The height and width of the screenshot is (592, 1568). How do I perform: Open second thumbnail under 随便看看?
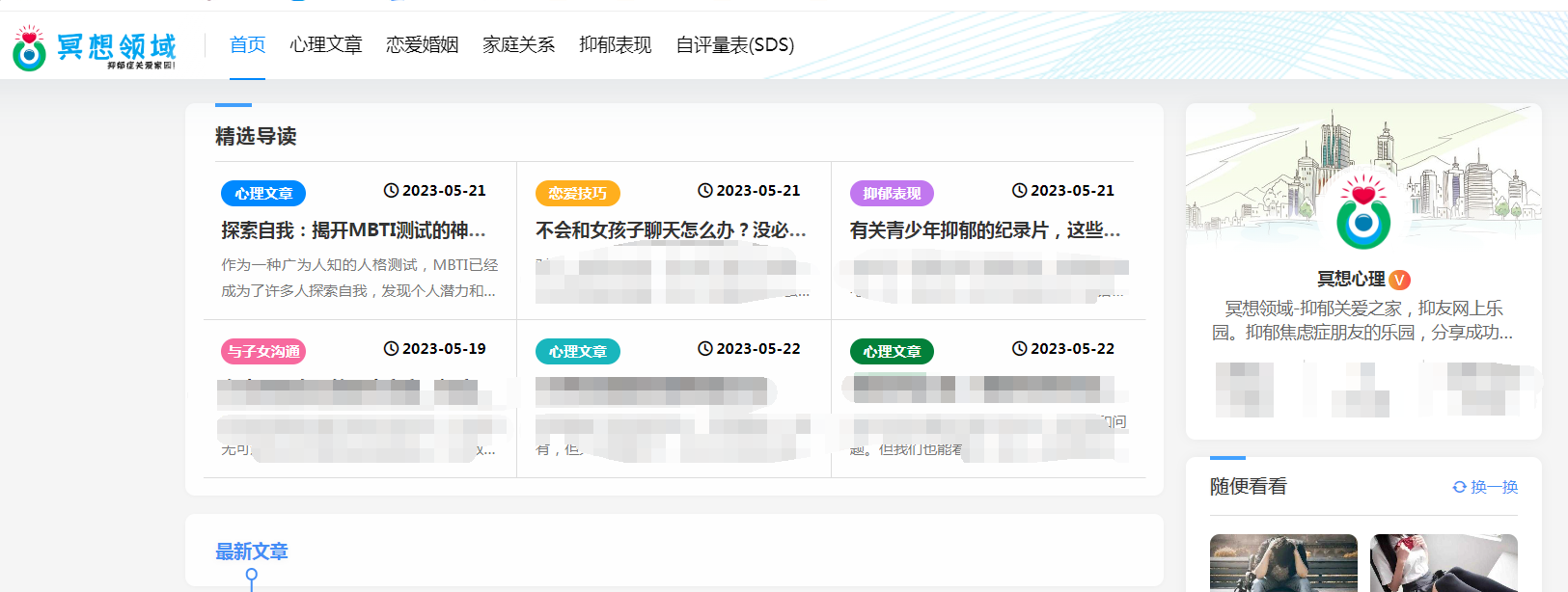1444,563
